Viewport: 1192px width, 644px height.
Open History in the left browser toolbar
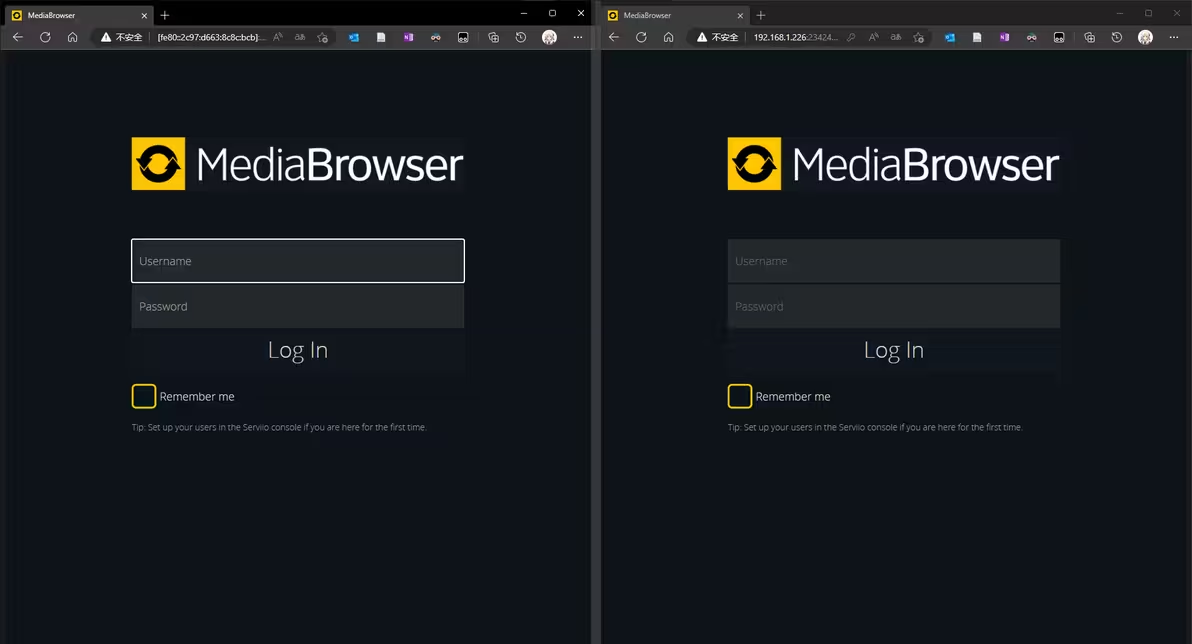521,37
